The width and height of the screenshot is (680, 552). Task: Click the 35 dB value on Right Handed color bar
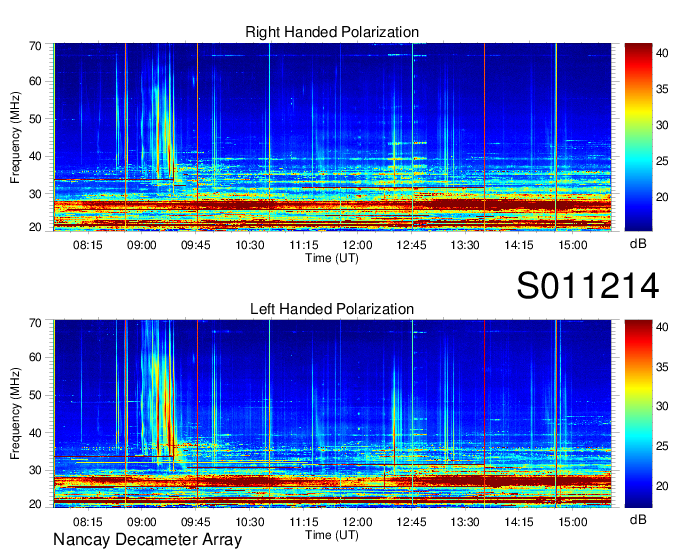click(662, 89)
